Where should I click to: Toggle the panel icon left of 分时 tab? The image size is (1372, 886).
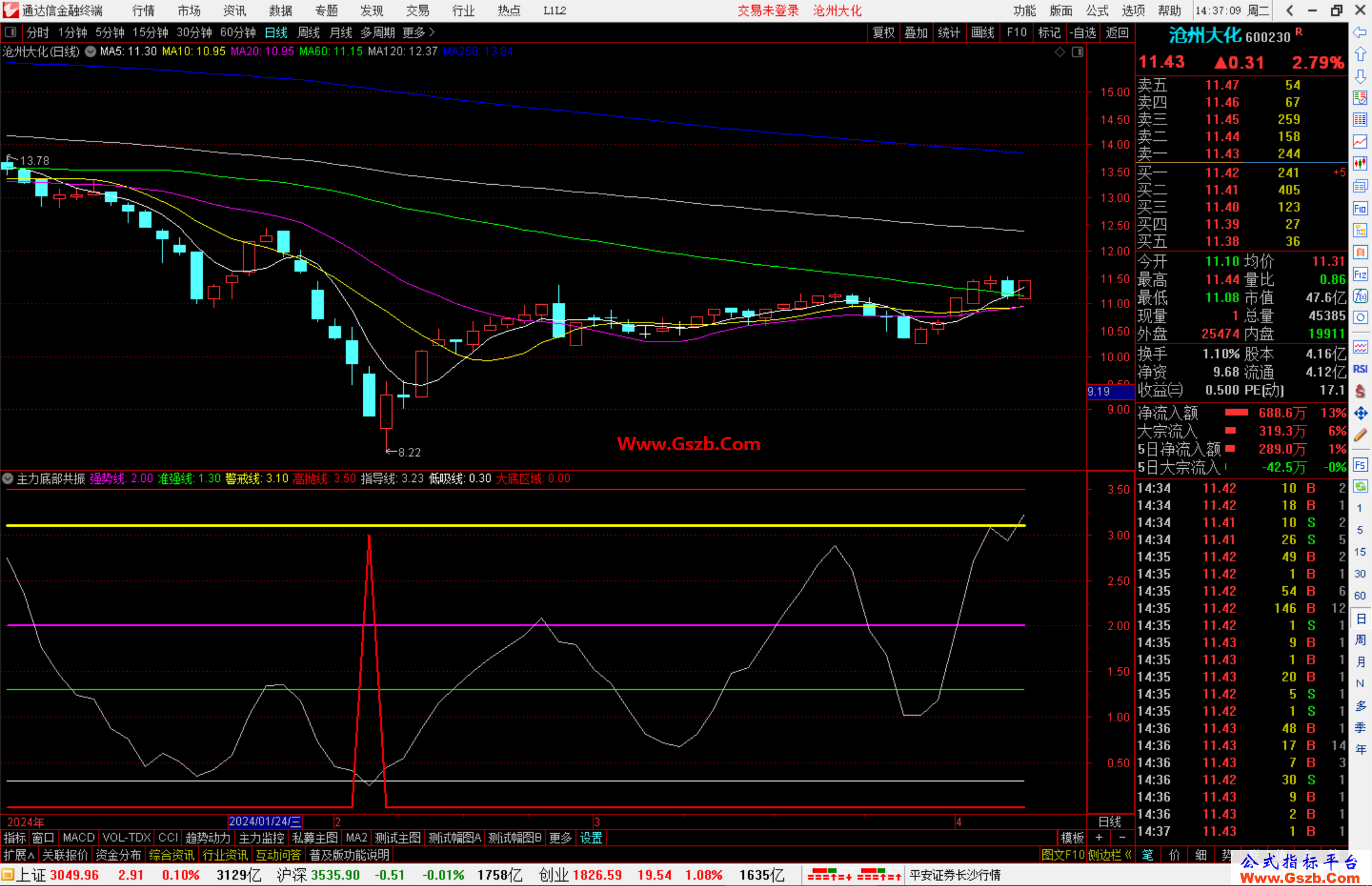(x=11, y=32)
